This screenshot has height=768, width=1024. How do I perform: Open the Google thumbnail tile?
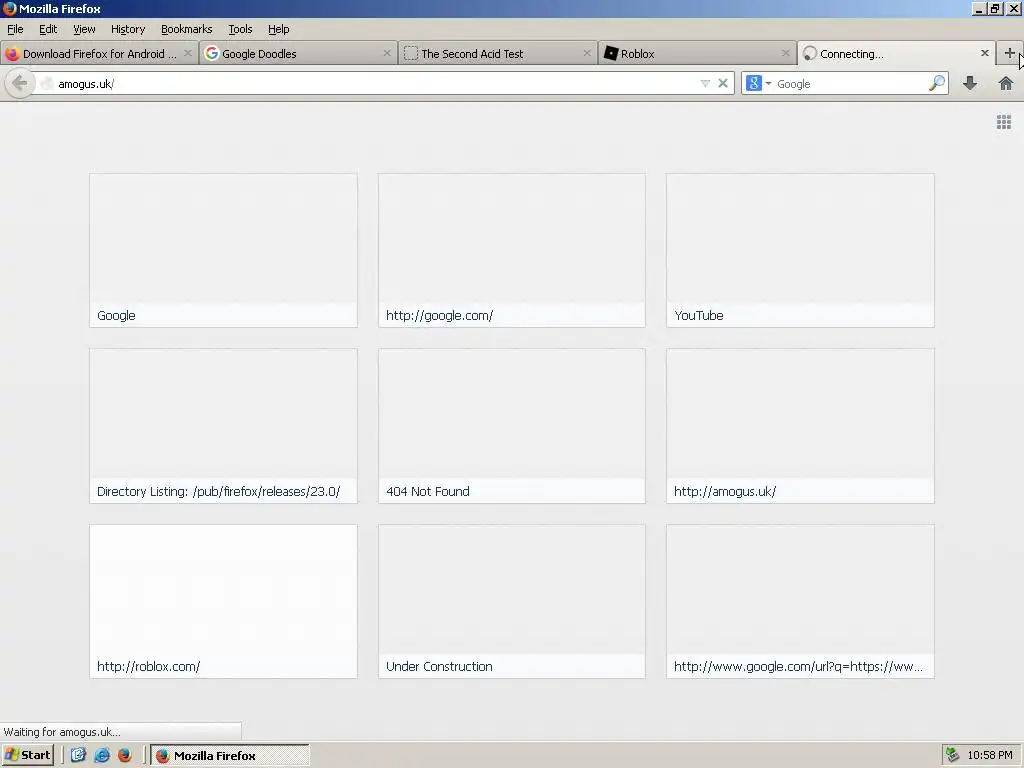pos(223,250)
